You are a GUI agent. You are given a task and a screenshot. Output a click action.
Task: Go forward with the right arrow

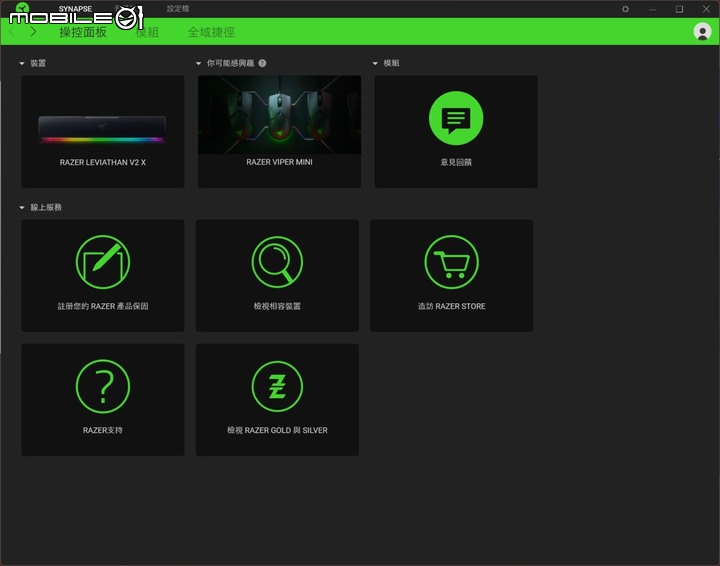coord(33,32)
